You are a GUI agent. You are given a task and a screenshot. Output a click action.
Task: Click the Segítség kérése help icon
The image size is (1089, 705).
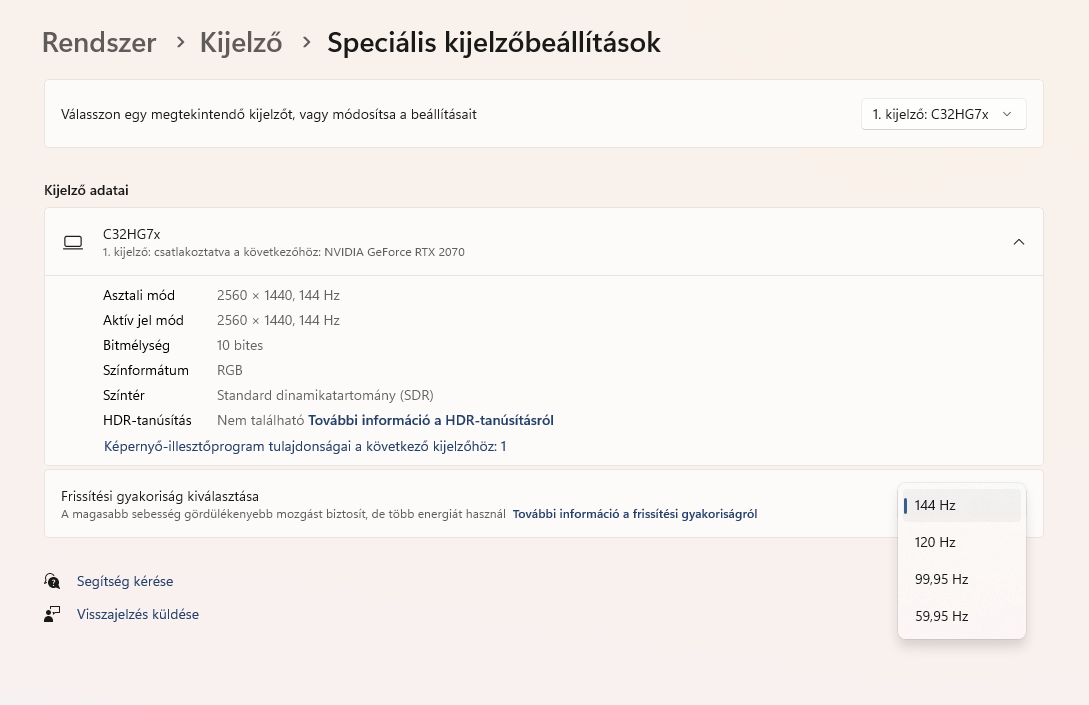click(52, 581)
